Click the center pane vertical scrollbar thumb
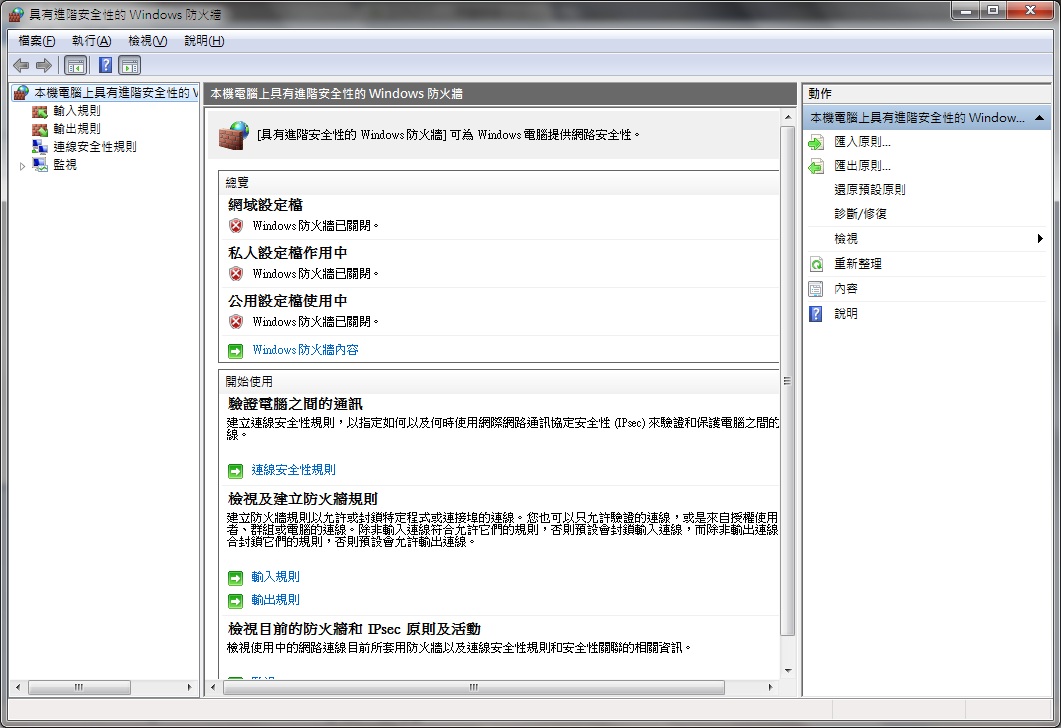The image size is (1061, 728). pyautogui.click(x=788, y=381)
